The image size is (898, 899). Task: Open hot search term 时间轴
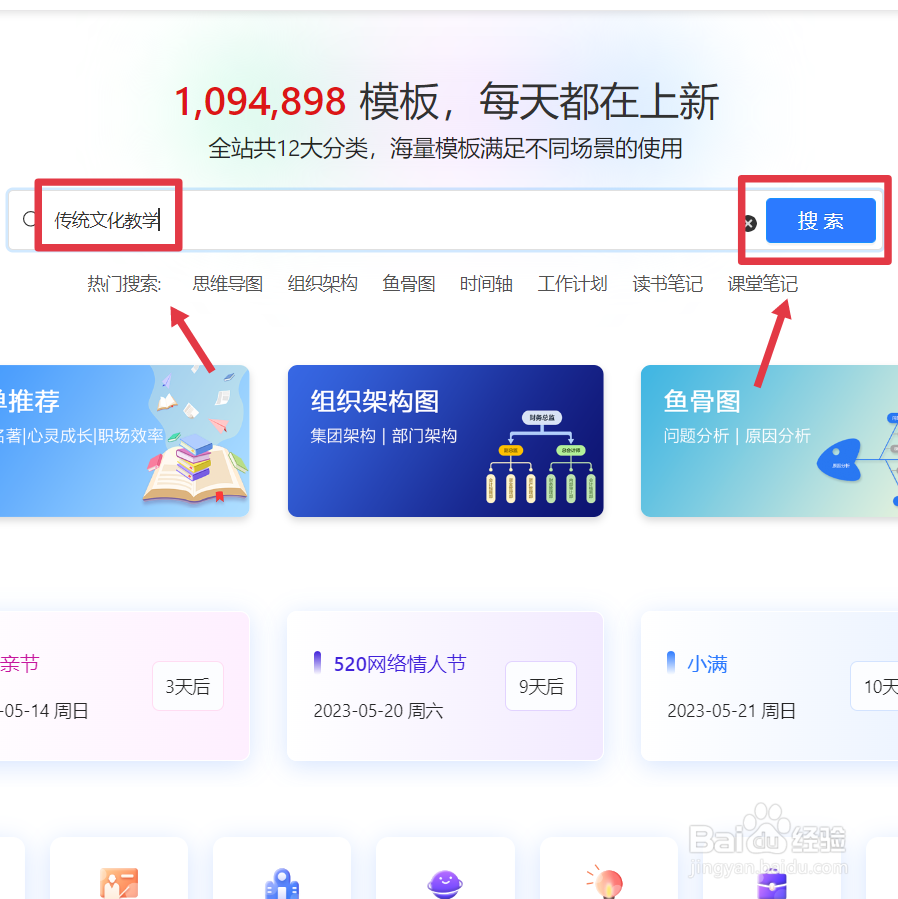[x=486, y=283]
